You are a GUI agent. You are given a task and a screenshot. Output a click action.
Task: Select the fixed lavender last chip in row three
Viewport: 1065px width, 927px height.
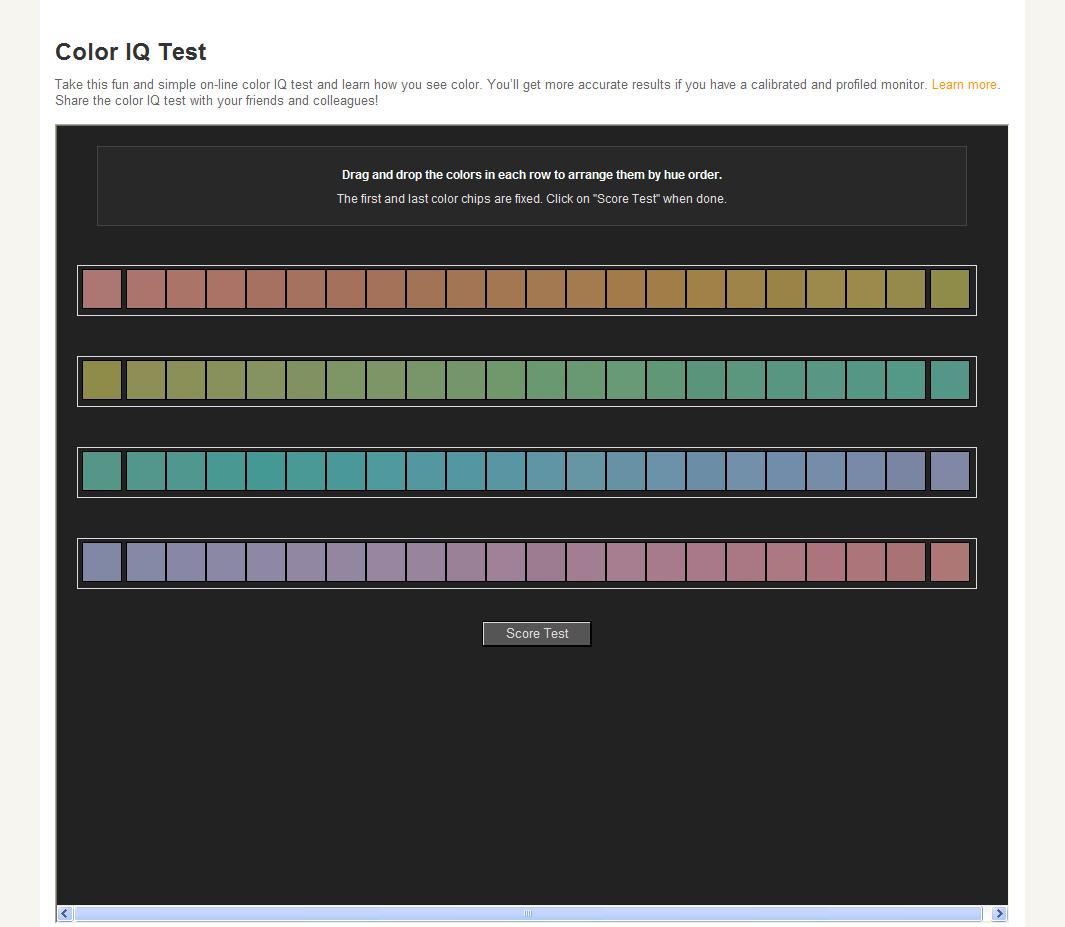(950, 471)
